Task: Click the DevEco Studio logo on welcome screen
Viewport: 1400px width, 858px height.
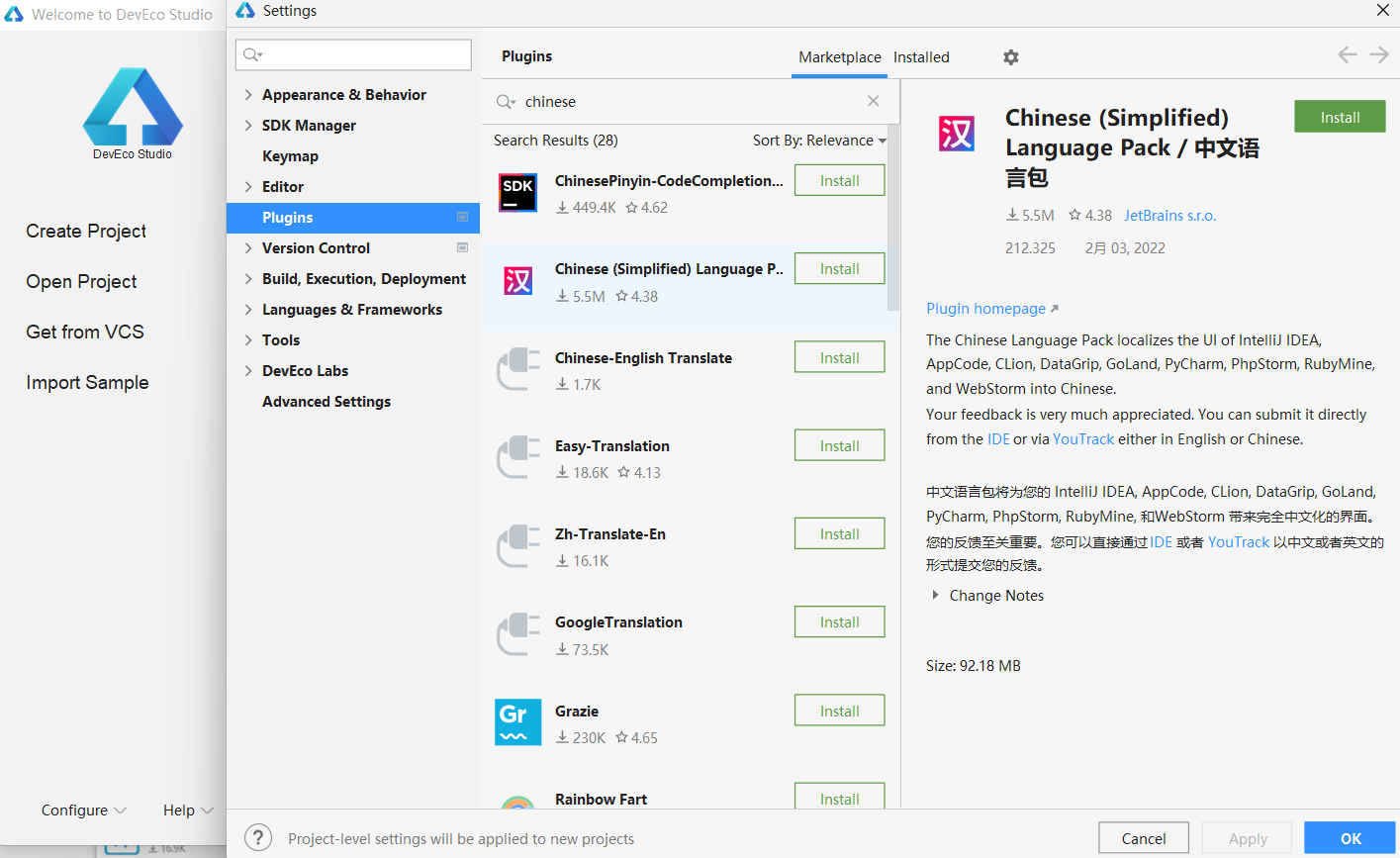Action: (x=133, y=107)
